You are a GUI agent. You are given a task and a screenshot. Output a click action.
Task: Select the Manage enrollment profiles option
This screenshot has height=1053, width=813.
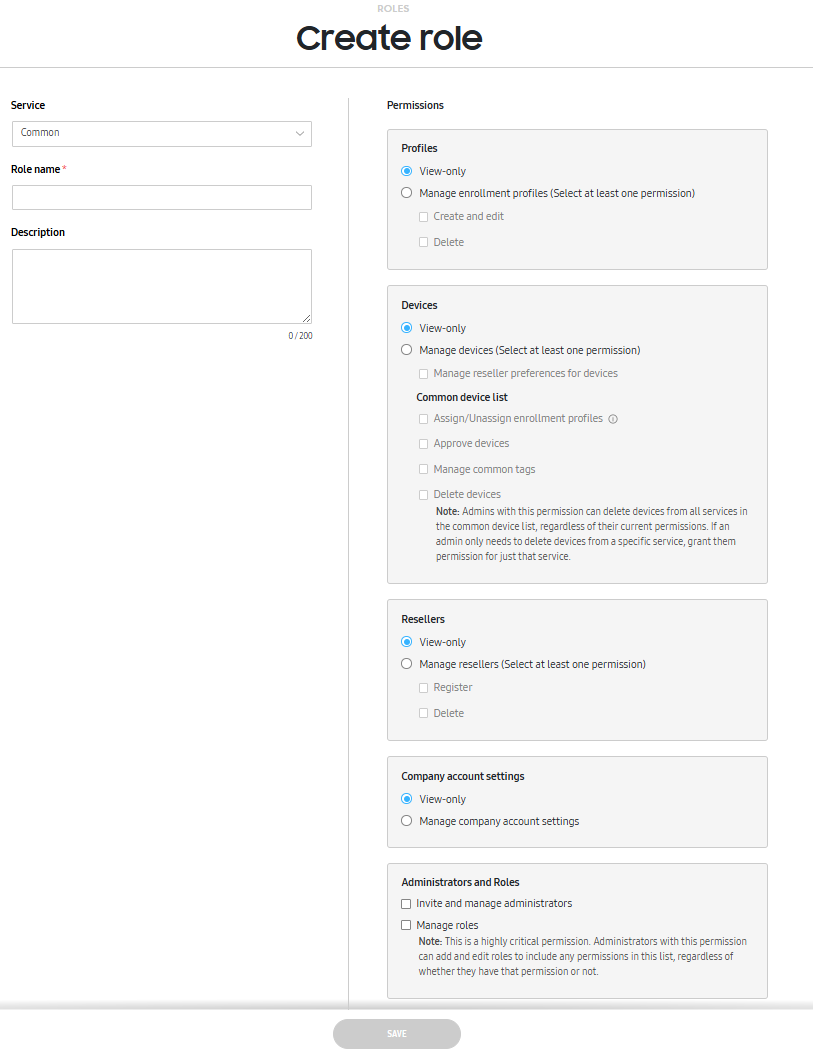pos(406,192)
